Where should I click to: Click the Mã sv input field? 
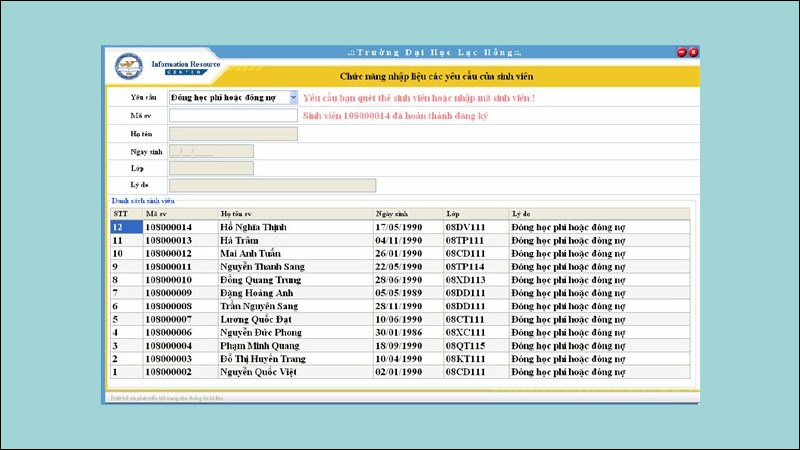tap(233, 116)
